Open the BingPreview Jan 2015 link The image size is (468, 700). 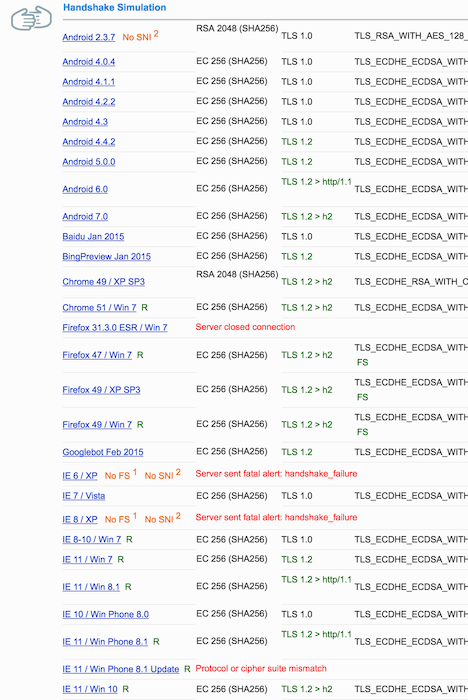coord(107,257)
